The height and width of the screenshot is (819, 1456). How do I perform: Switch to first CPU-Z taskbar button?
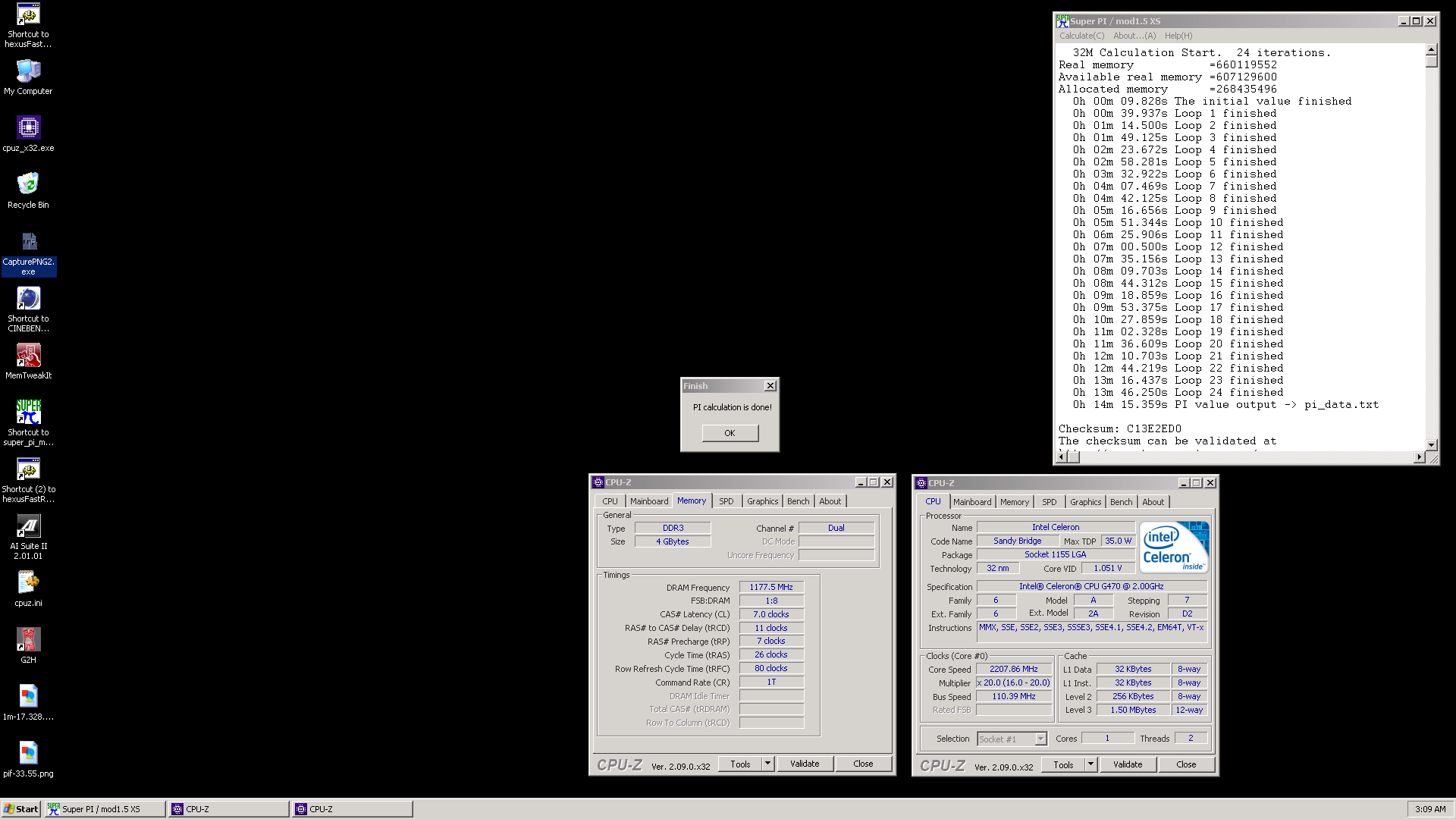pyautogui.click(x=229, y=809)
